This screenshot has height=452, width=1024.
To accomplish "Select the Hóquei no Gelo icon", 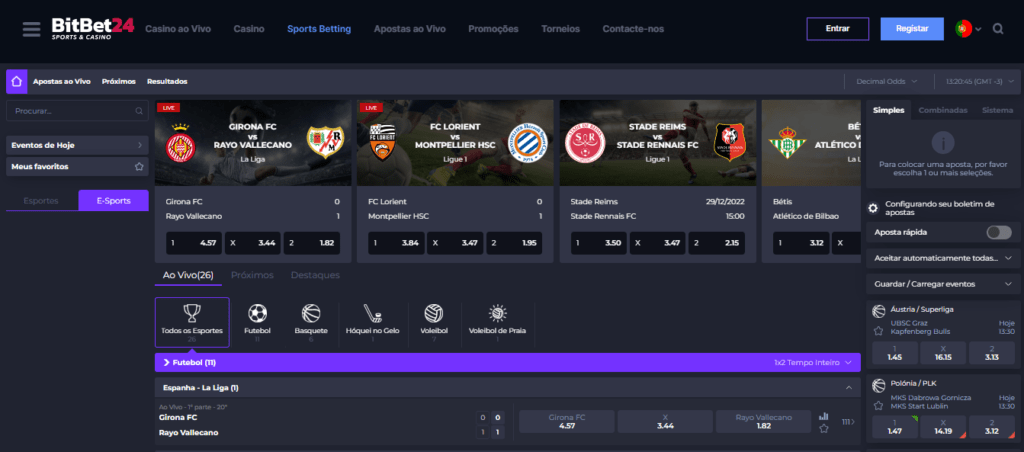I will pyautogui.click(x=372, y=314).
